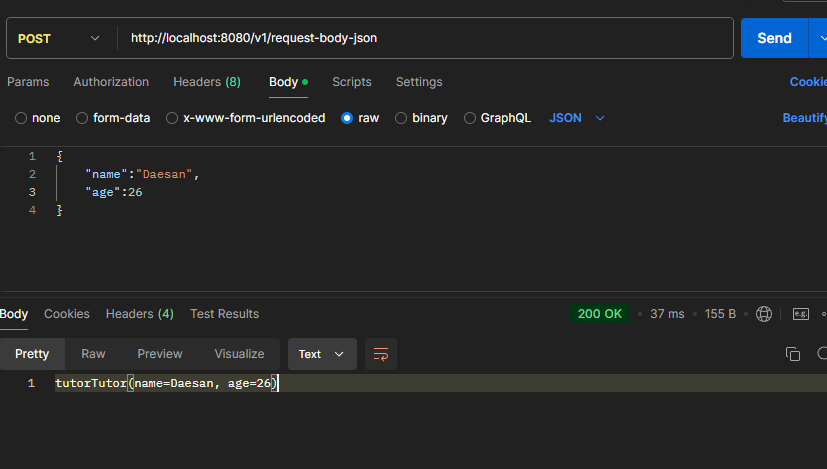This screenshot has height=469, width=827.
Task: Open the Test Results tab
Action: (x=224, y=314)
